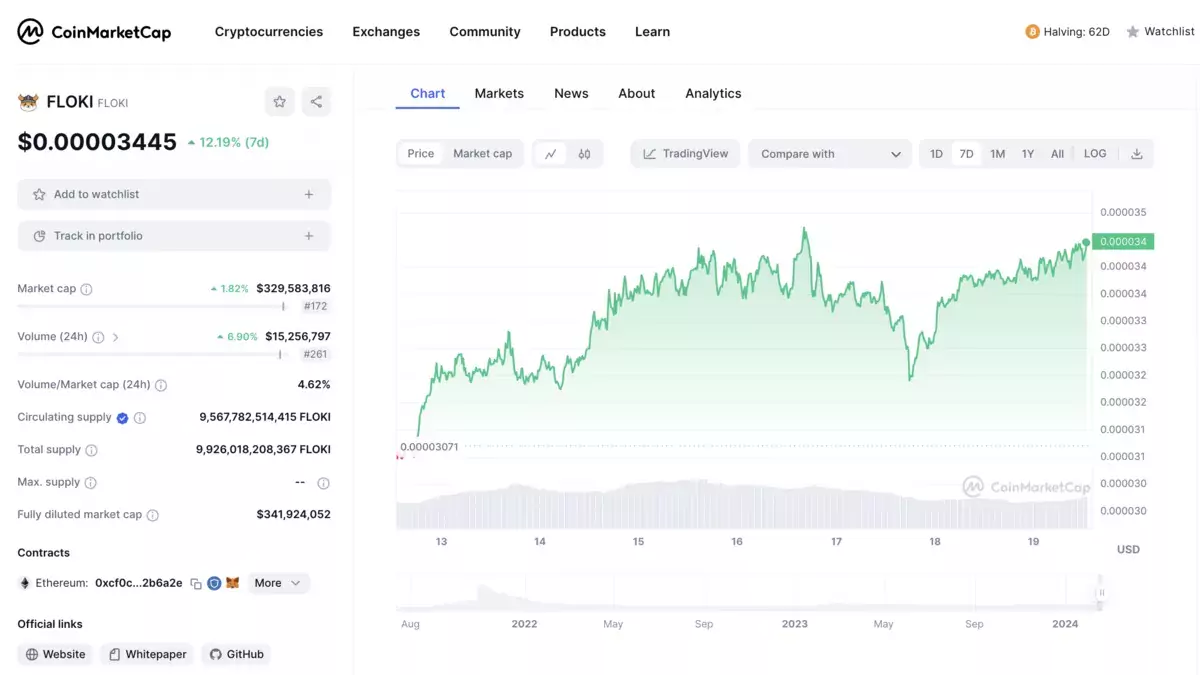The height and width of the screenshot is (675, 1200).
Task: Click the Market cap info icon
Action: point(86,289)
